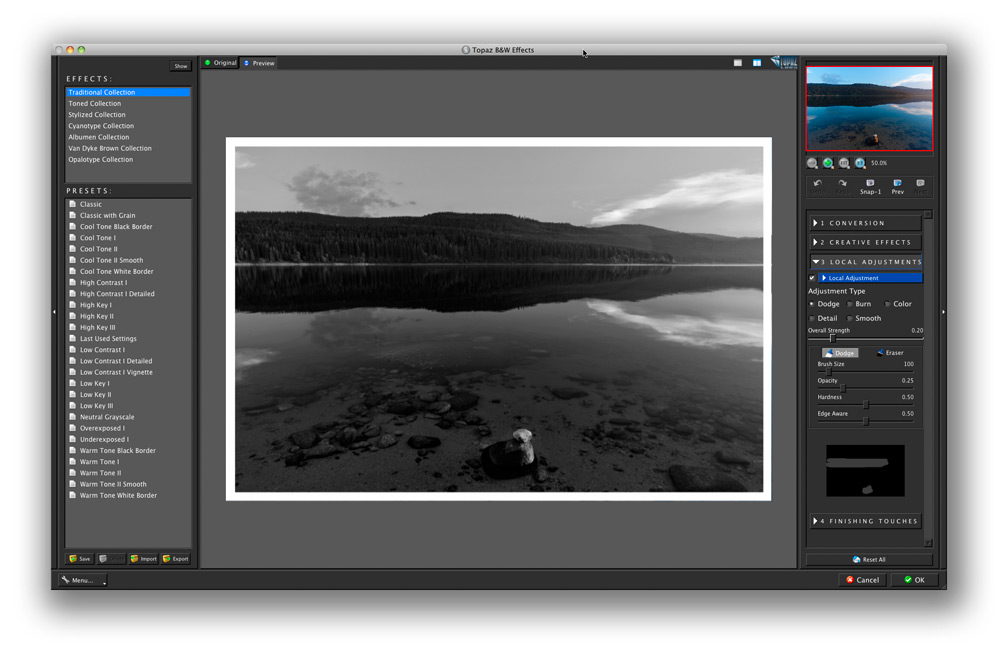
Task: Expand the Local Adjustment blue header
Action: click(x=870, y=278)
